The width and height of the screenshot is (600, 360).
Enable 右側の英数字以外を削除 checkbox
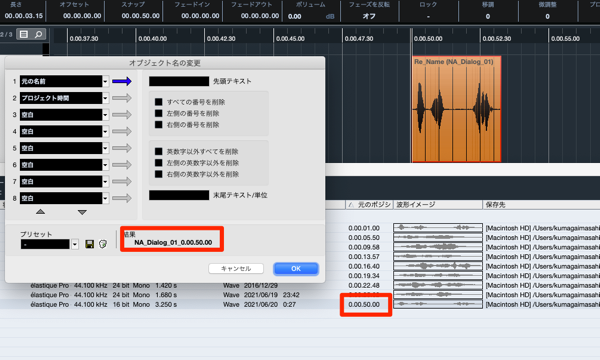pyautogui.click(x=158, y=174)
